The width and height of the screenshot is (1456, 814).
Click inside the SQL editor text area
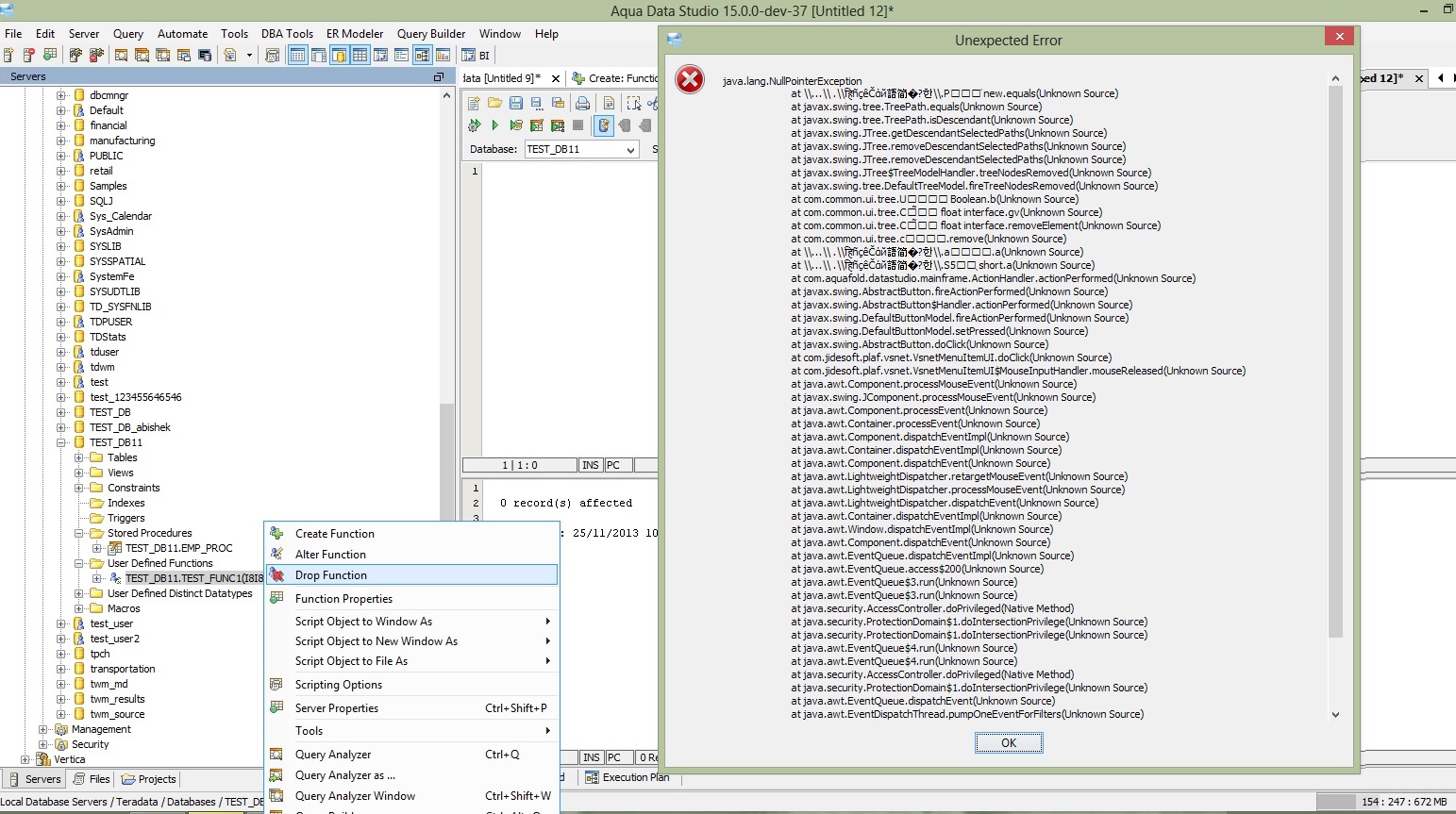[x=570, y=309]
